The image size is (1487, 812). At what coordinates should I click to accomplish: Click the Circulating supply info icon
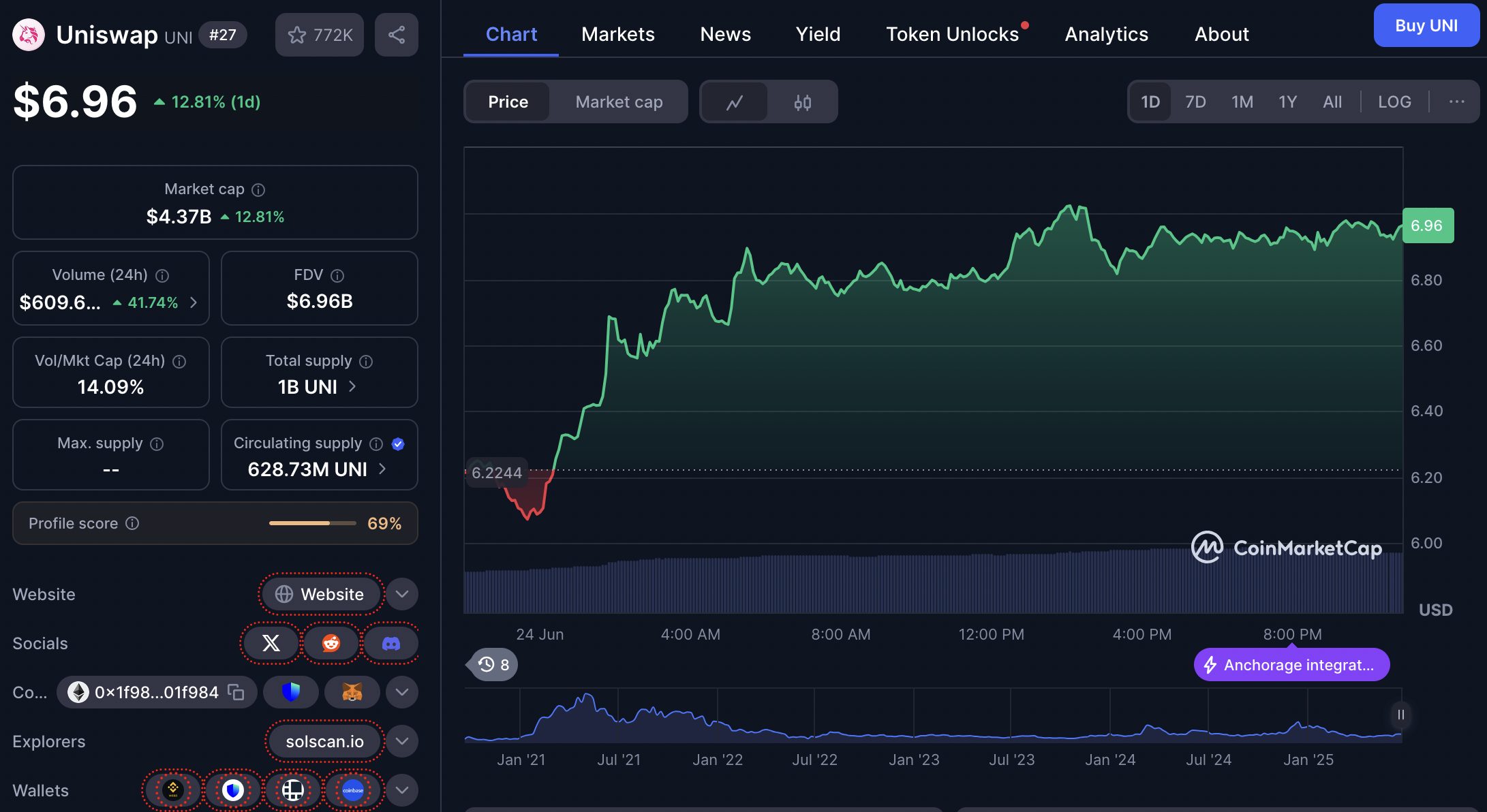pos(376,443)
